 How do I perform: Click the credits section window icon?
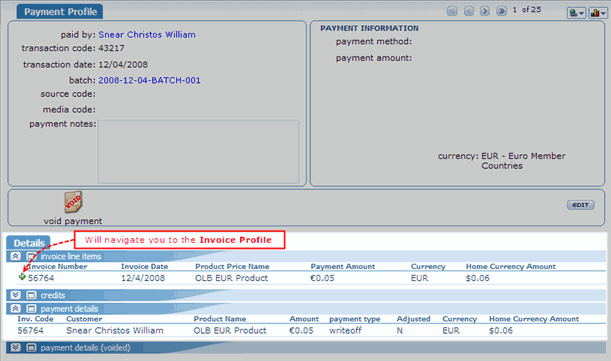[x=31, y=295]
